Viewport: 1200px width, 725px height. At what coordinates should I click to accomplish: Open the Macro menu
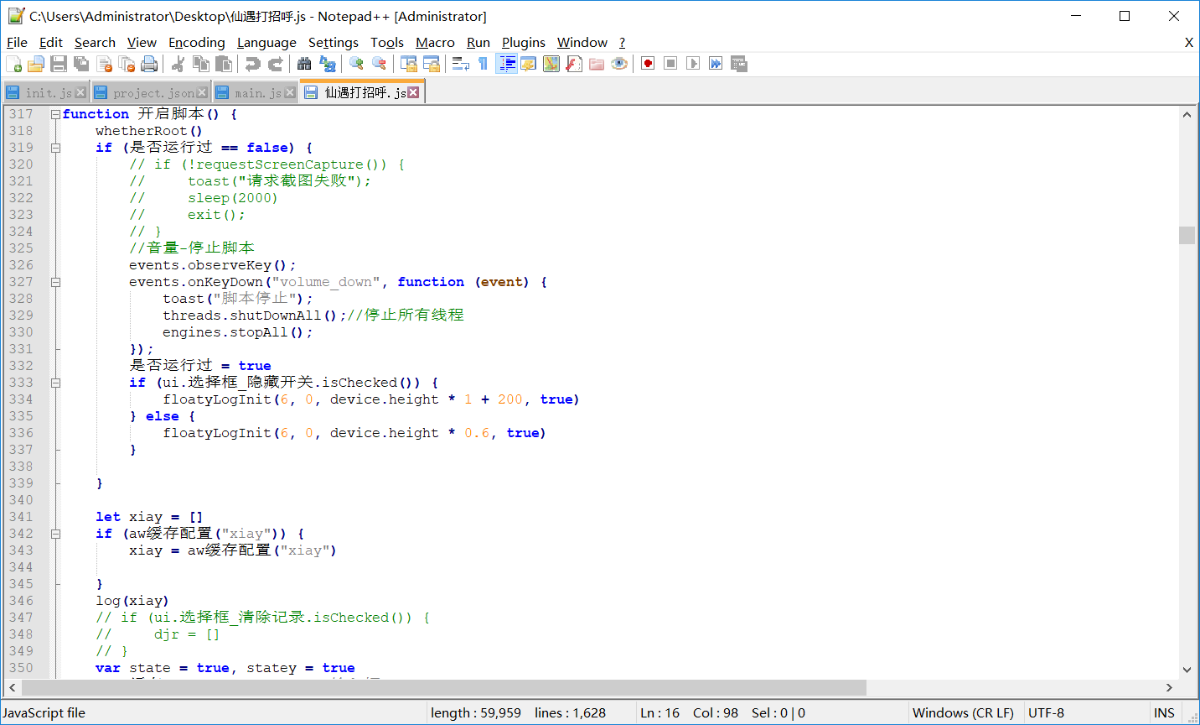(x=435, y=42)
